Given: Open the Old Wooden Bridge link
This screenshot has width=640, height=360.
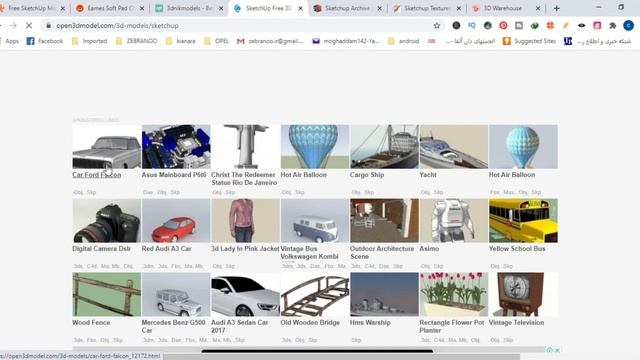Looking at the screenshot, I should coord(310,322).
